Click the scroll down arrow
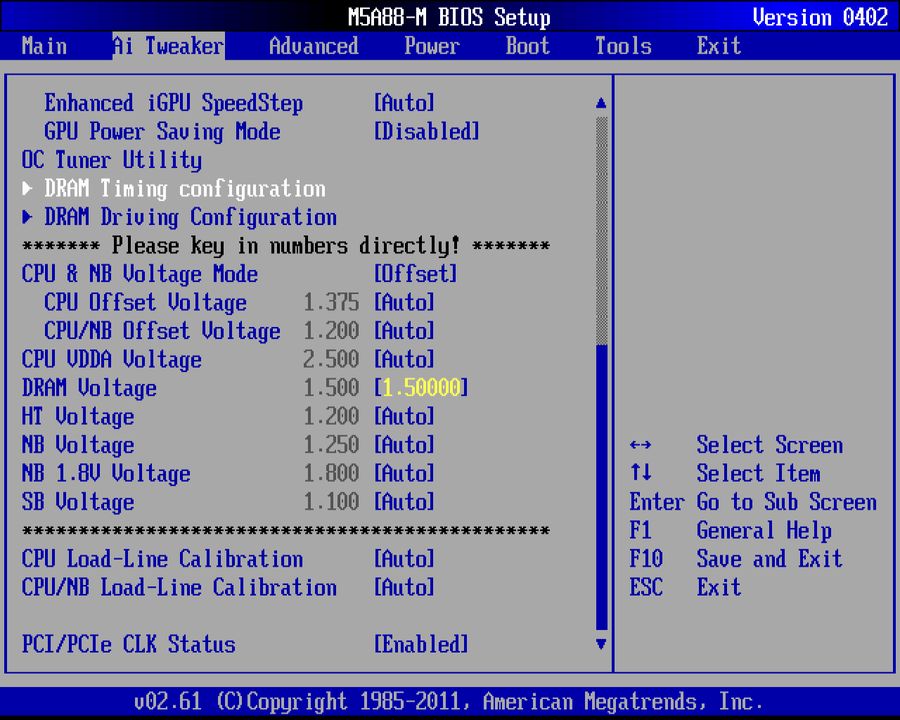 (601, 644)
